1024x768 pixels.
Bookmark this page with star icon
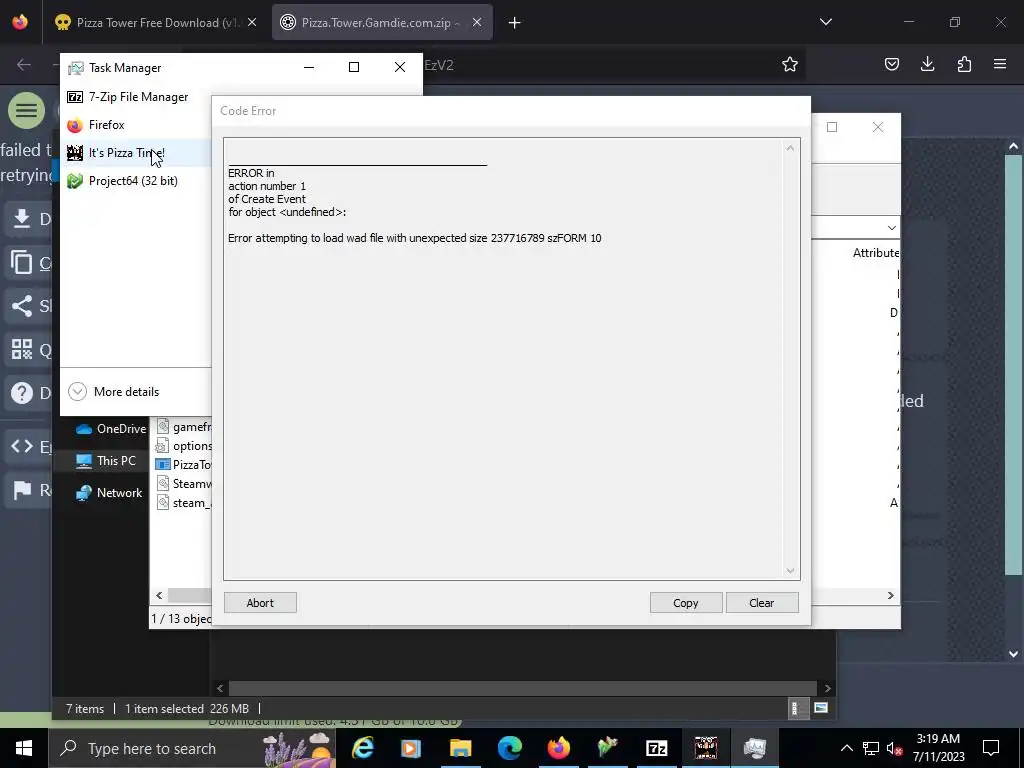pos(790,64)
